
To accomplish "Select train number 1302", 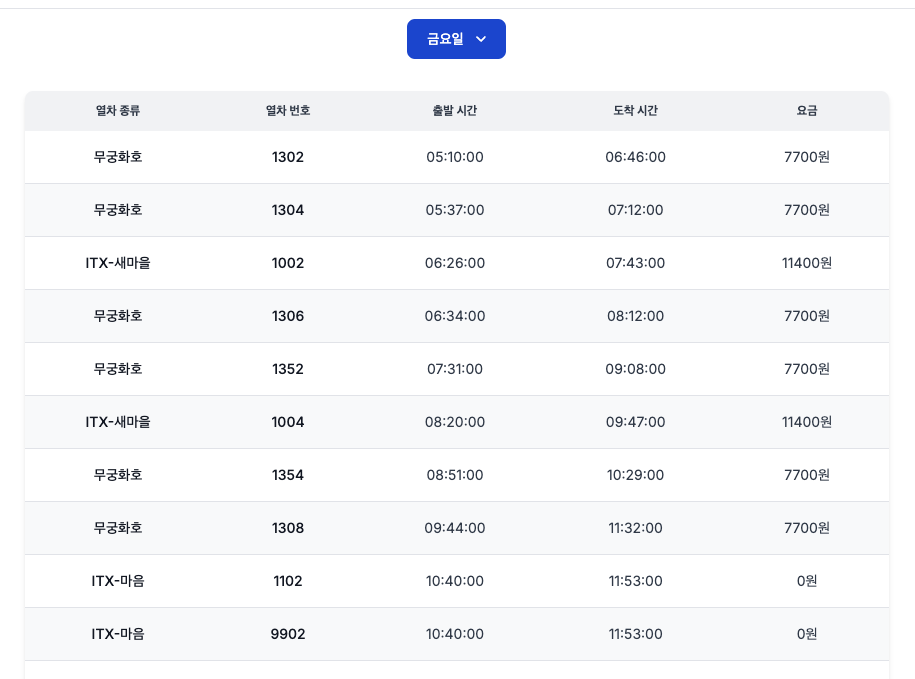I will [288, 157].
